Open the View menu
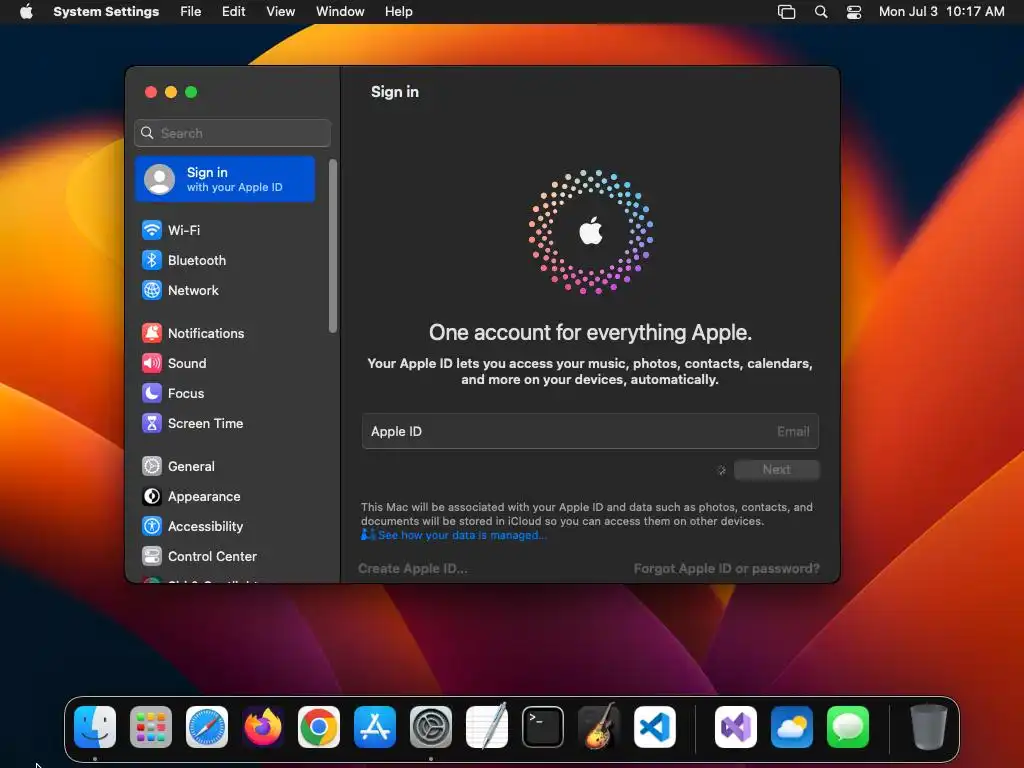1024x768 pixels. (x=280, y=12)
